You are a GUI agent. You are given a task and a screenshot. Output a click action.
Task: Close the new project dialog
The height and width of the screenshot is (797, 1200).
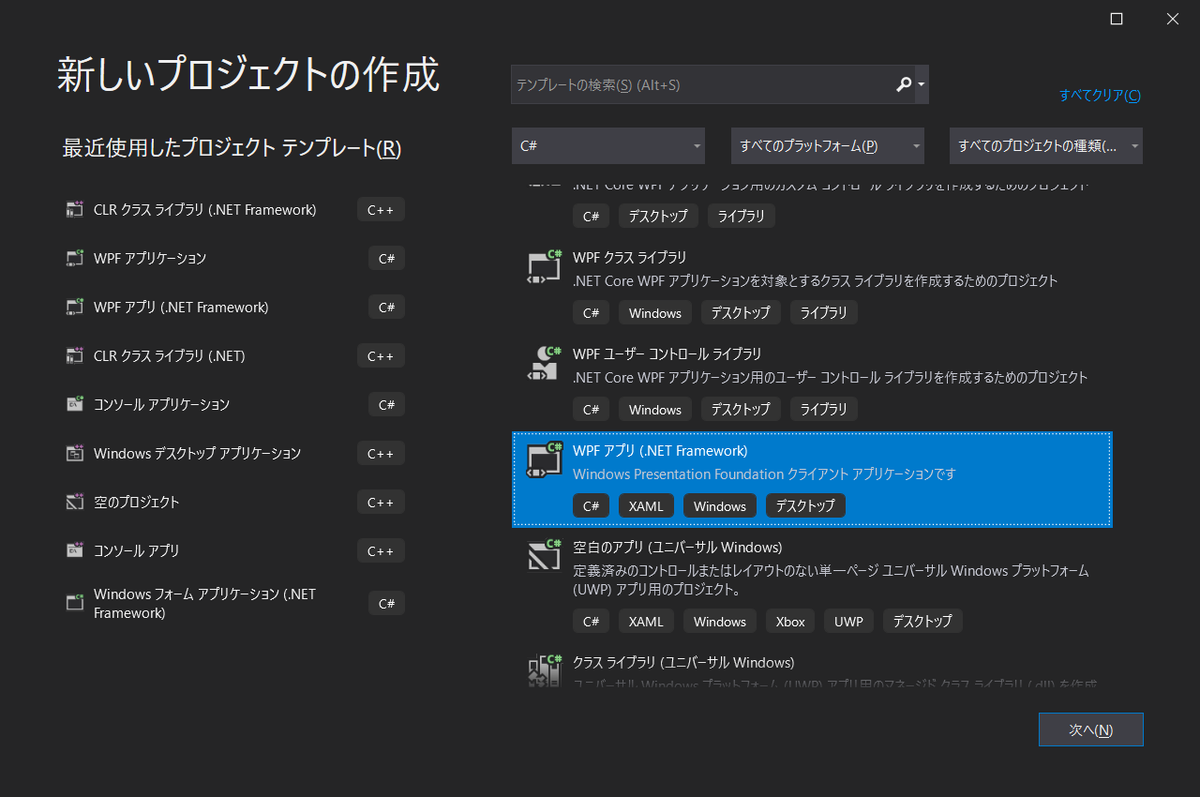click(1171, 18)
